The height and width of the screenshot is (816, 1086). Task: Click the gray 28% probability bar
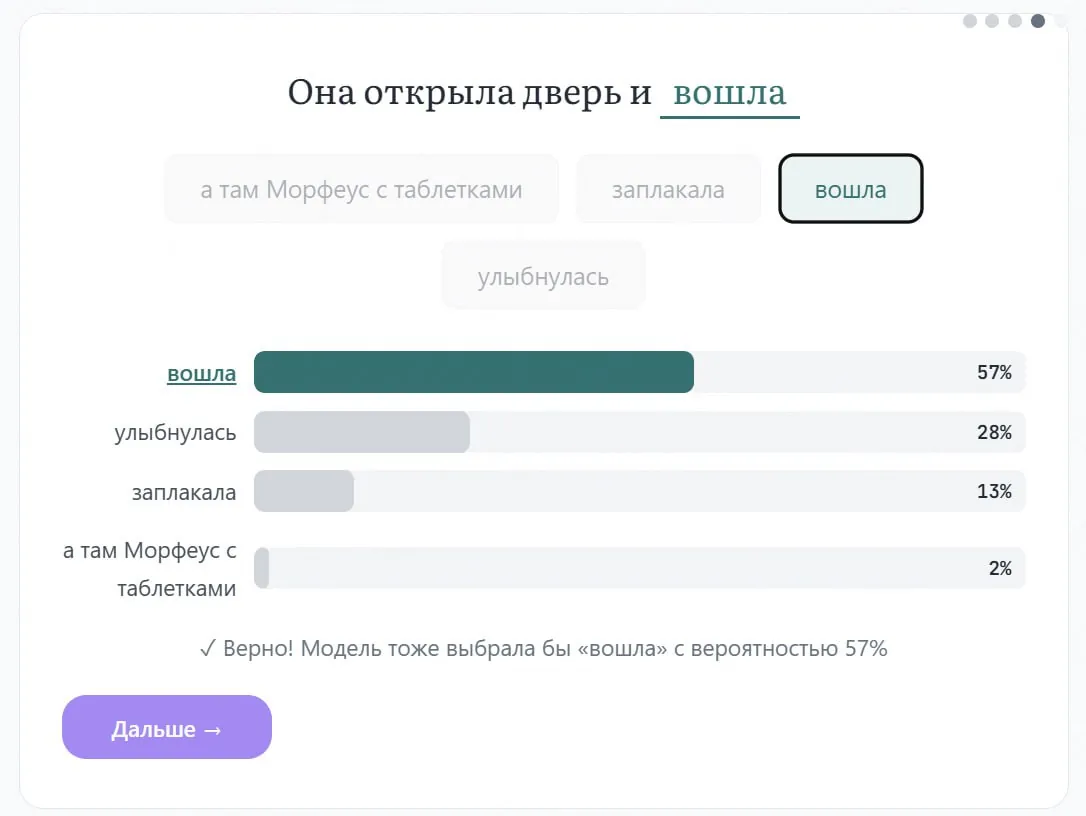[x=361, y=432]
